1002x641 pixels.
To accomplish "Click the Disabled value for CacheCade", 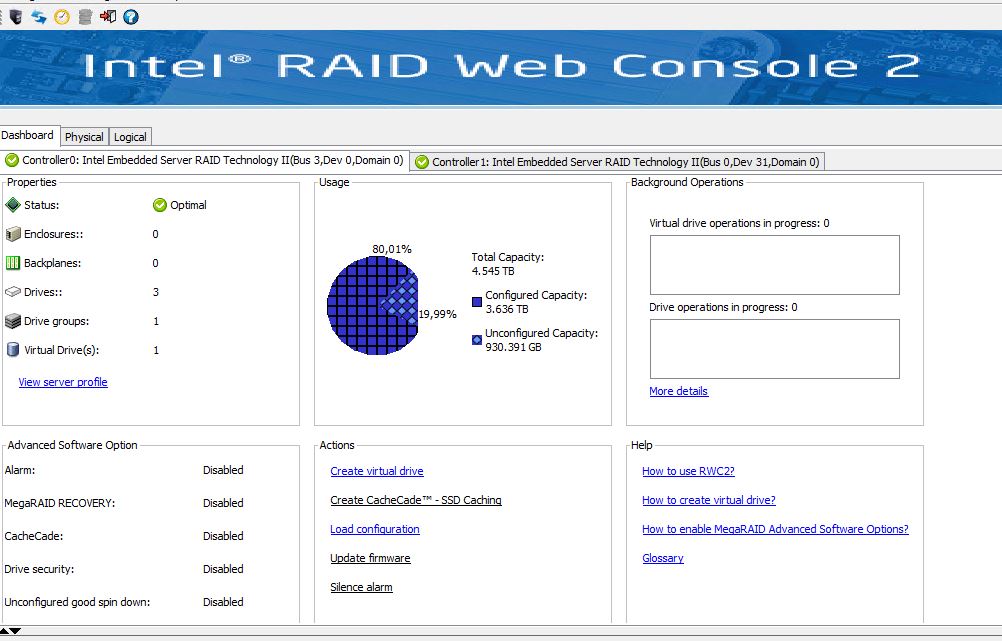I will 223,536.
